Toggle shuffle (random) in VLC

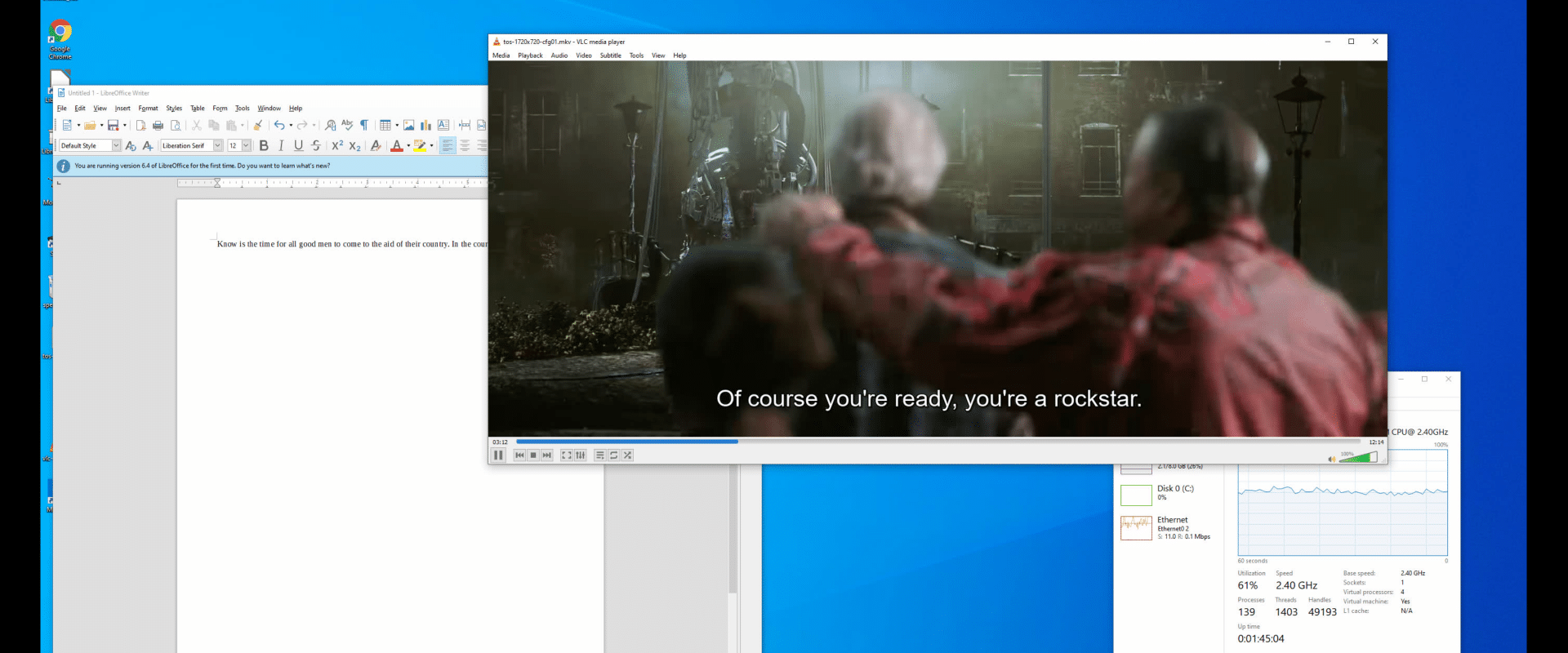tap(627, 455)
